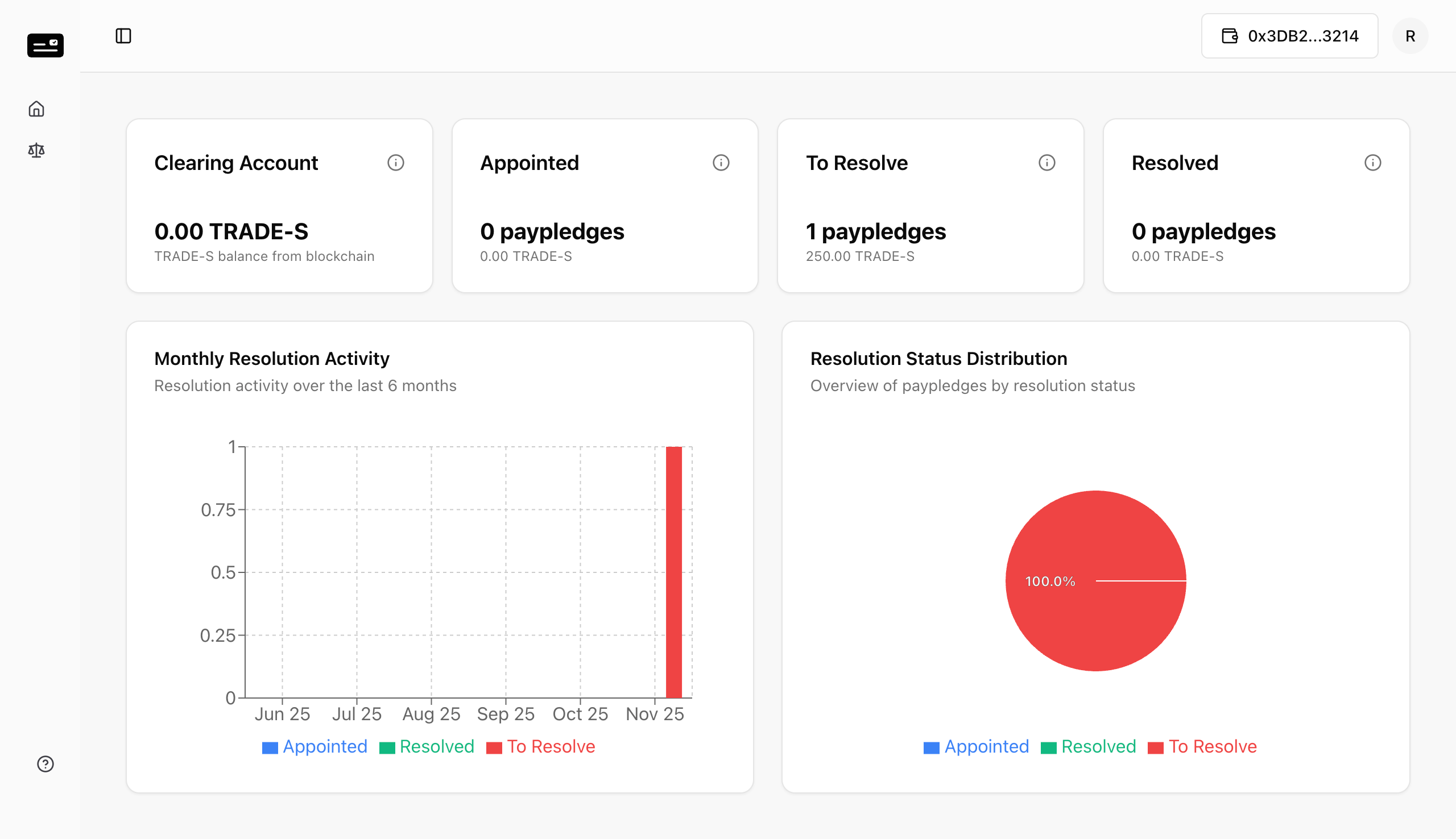Screen dimensions: 1456x839
Task: Click the Sep 25 axis label
Action: click(x=506, y=714)
